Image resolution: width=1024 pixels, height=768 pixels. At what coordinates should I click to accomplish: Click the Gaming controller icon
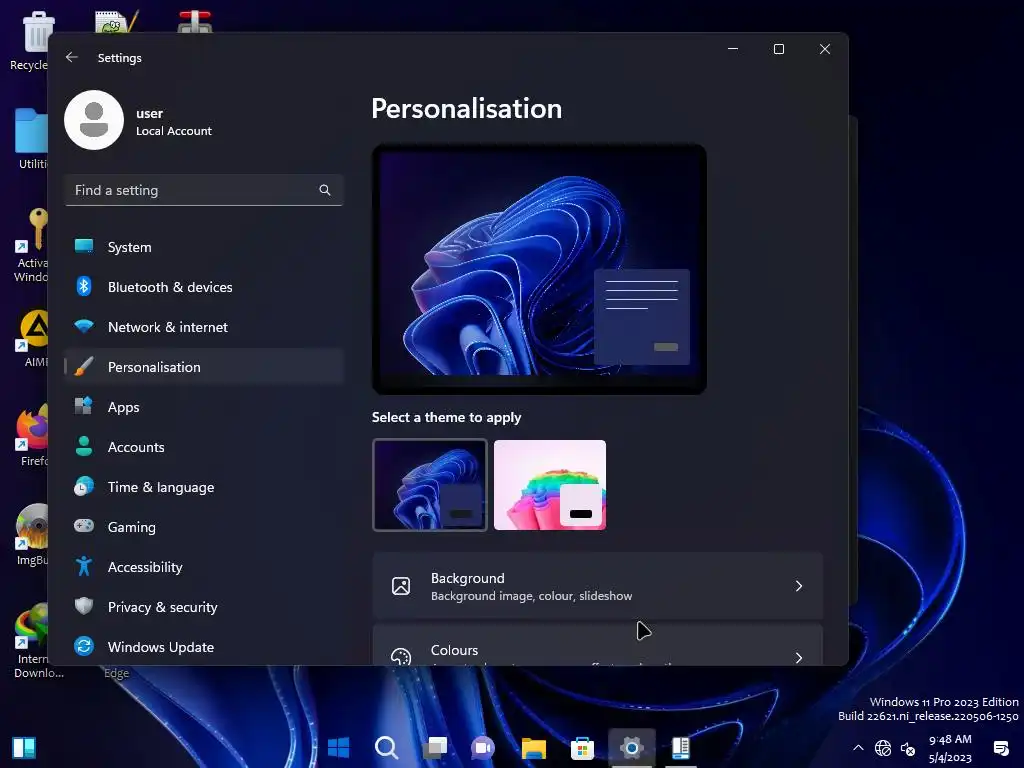click(84, 526)
